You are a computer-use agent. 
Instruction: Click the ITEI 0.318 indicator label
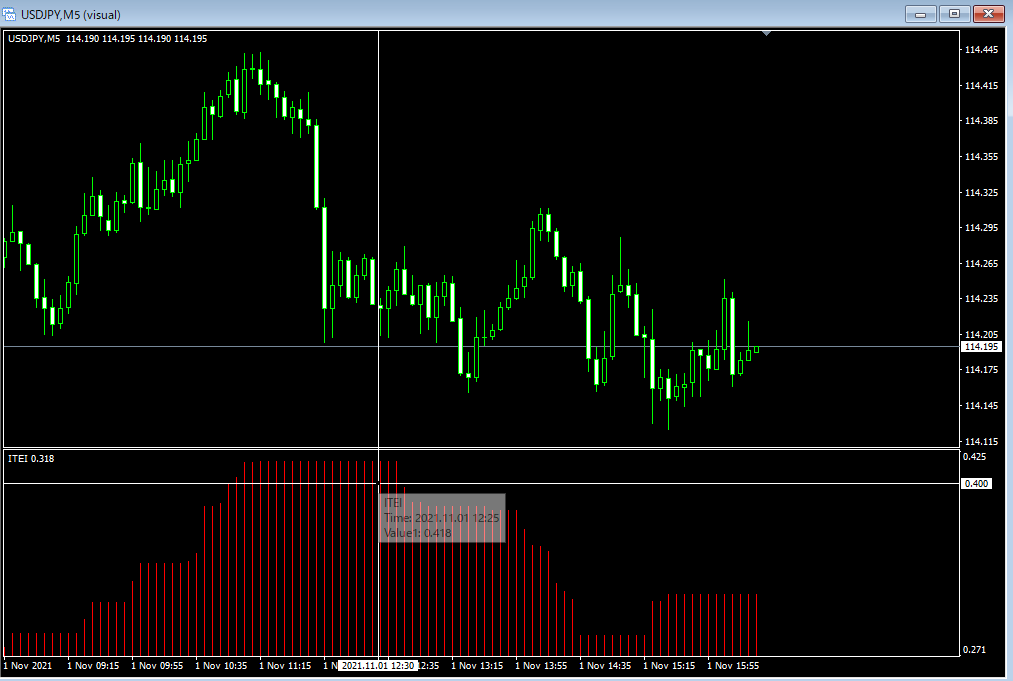click(x=31, y=459)
